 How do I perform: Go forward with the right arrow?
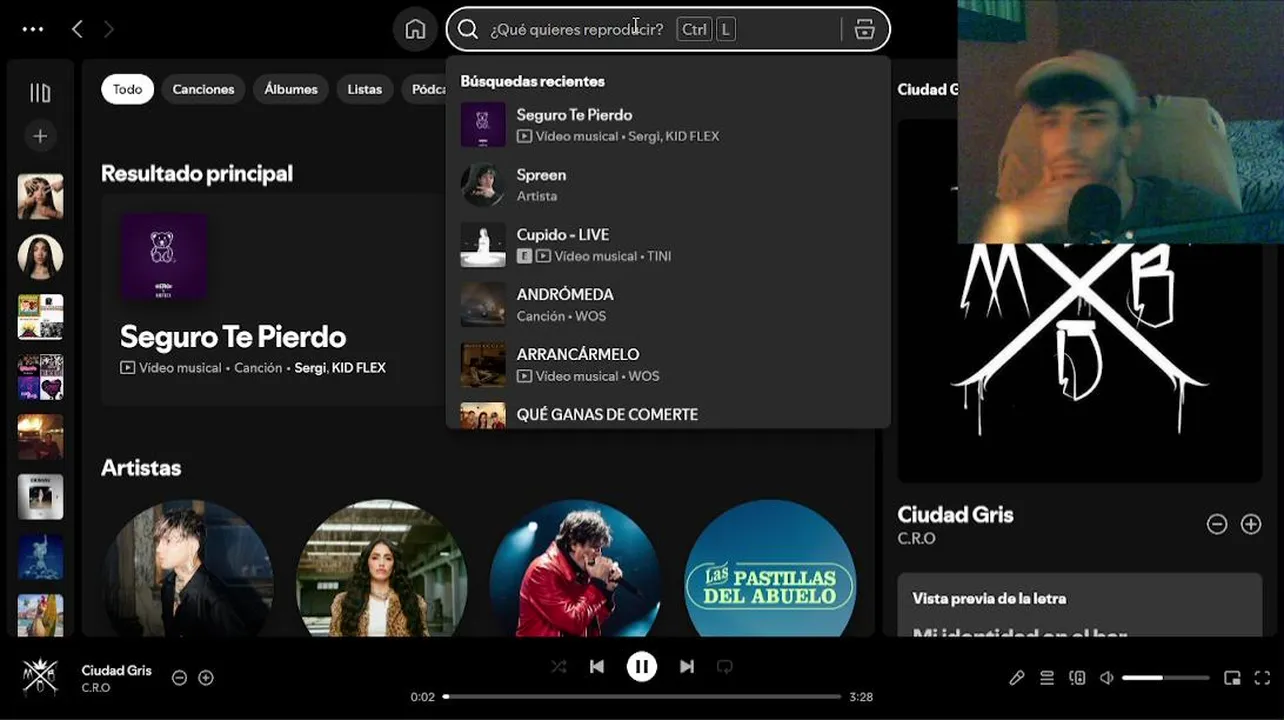click(109, 29)
